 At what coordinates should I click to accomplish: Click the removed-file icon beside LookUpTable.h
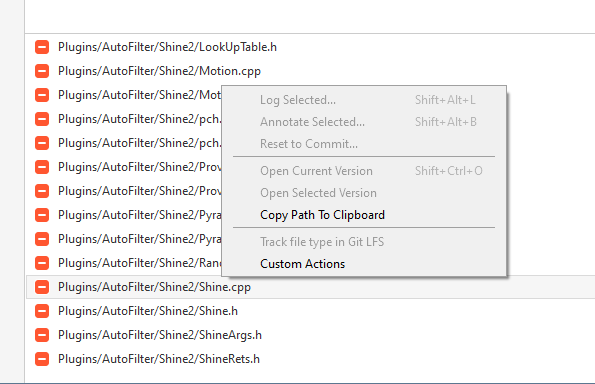(x=42, y=47)
